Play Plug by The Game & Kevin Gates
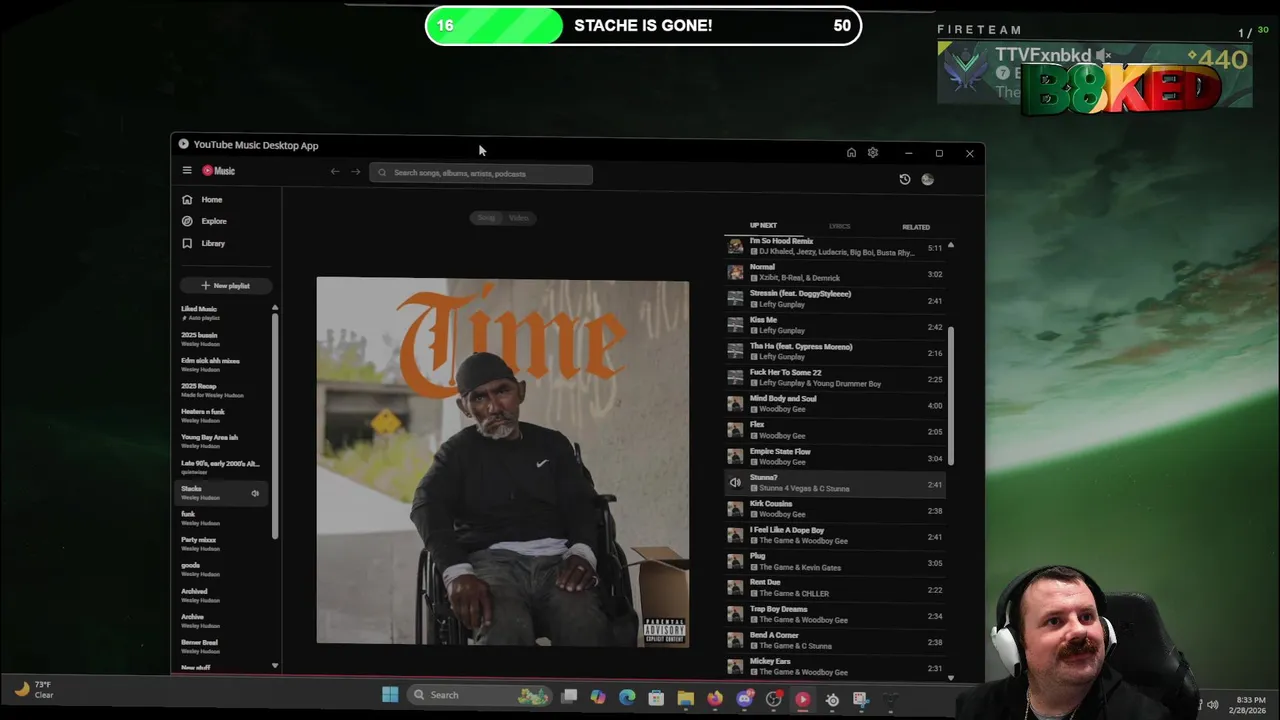 (835, 562)
